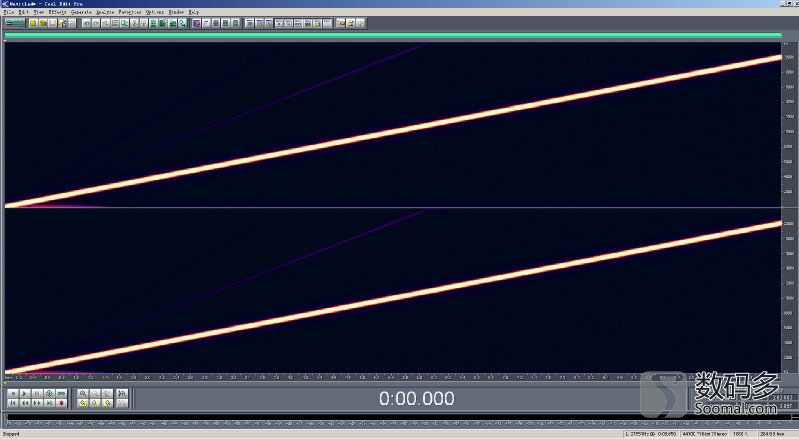799x439 pixels.
Task: Click the Zoom Out Full icon
Action: click(107, 393)
